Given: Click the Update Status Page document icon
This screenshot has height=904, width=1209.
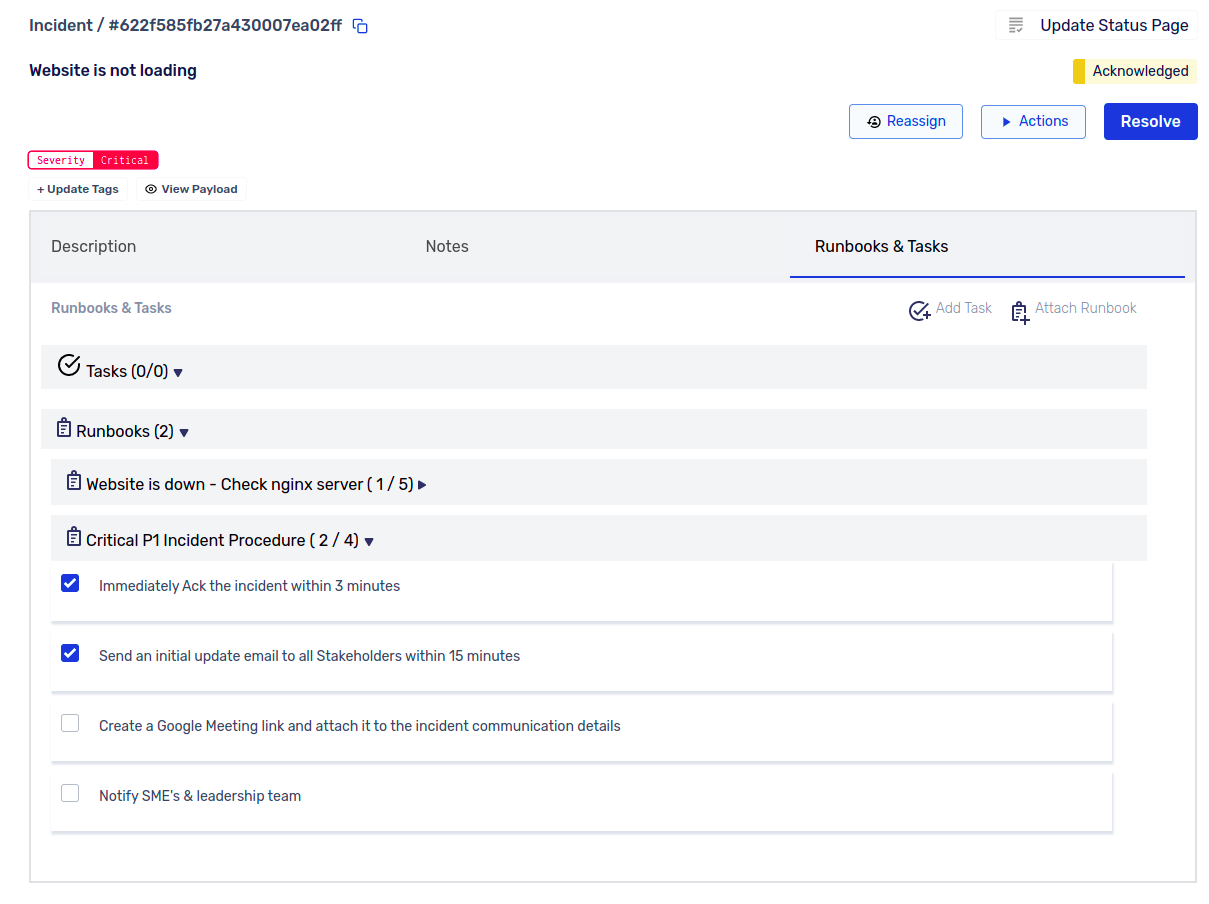Looking at the screenshot, I should coord(1016,26).
